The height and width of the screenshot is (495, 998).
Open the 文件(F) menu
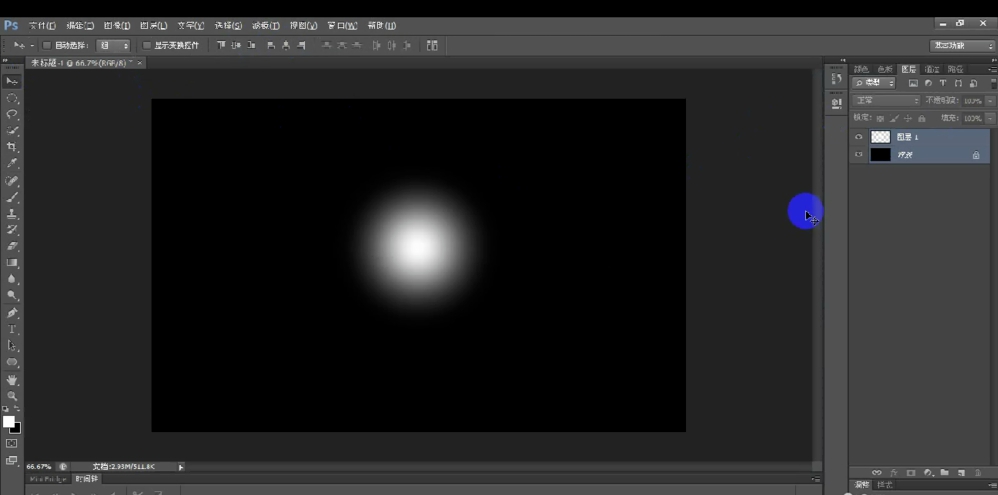click(x=41, y=25)
